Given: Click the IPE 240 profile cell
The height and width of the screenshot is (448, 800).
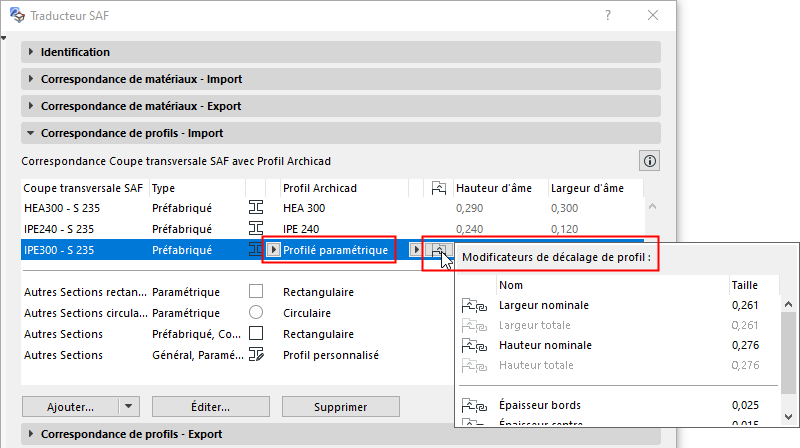Looking at the screenshot, I should coord(301,229).
